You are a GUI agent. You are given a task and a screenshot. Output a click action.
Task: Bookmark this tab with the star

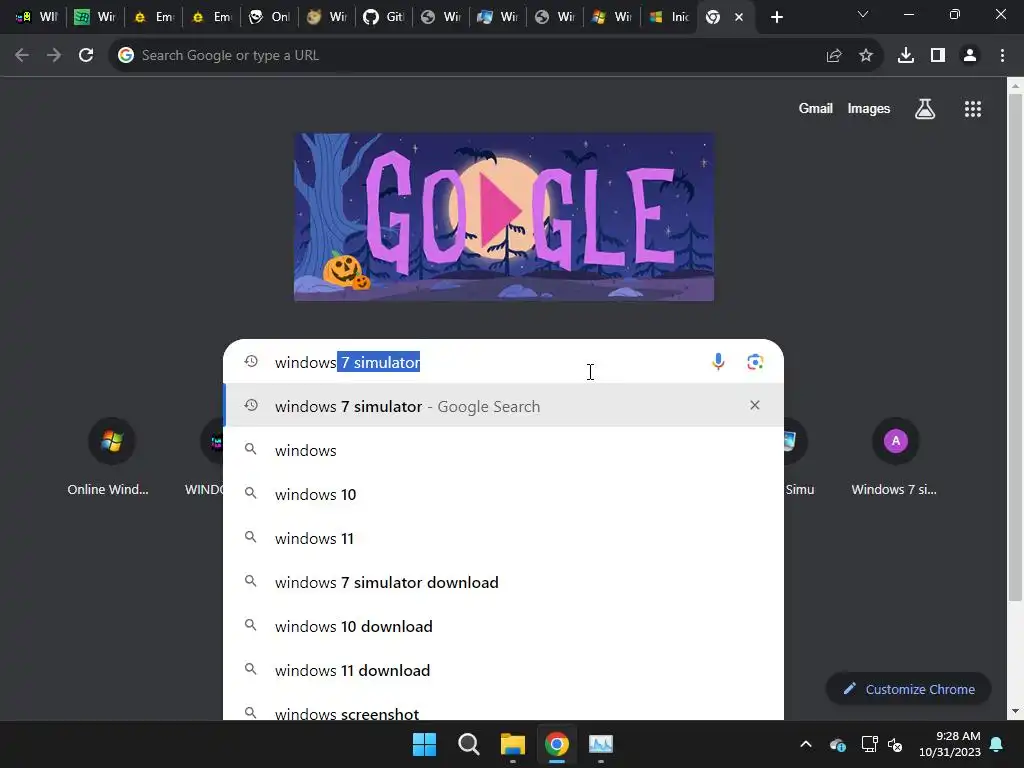[x=866, y=56]
